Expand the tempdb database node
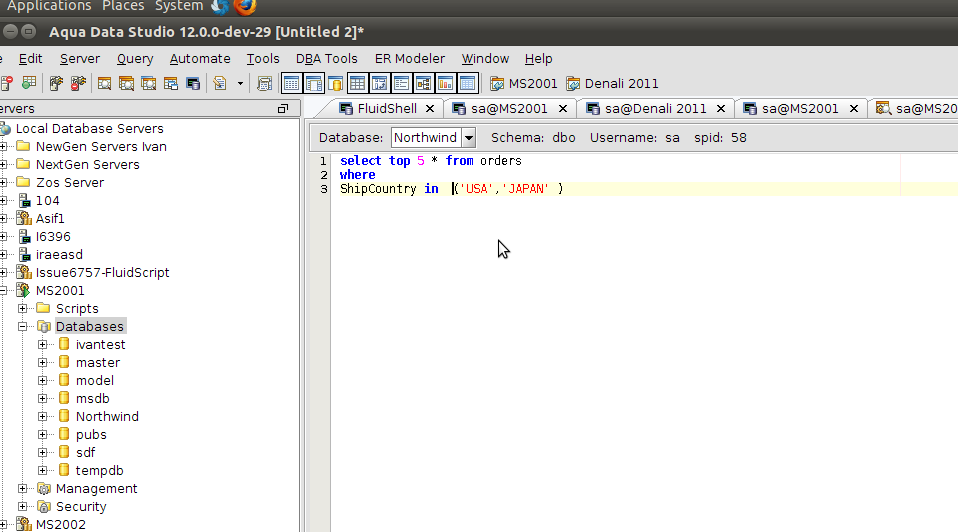Viewport: 958px width, 532px height. (x=43, y=470)
